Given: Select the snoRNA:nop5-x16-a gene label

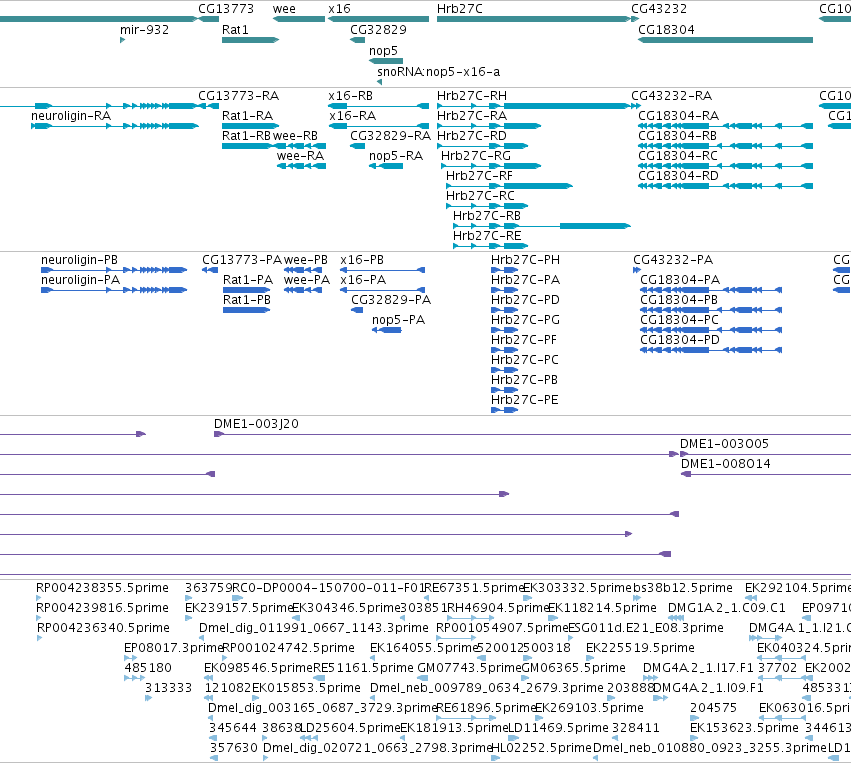Looking at the screenshot, I should pyautogui.click(x=439, y=72).
